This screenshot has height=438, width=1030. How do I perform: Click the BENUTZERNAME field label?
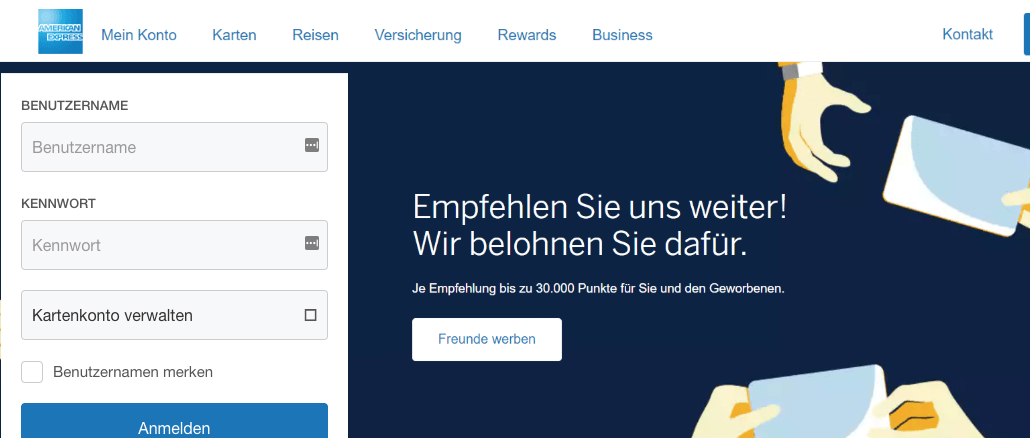74,106
